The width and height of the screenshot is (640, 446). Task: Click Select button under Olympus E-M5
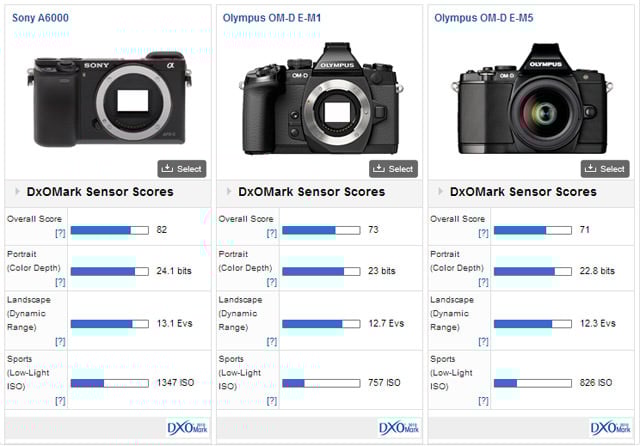(x=605, y=169)
